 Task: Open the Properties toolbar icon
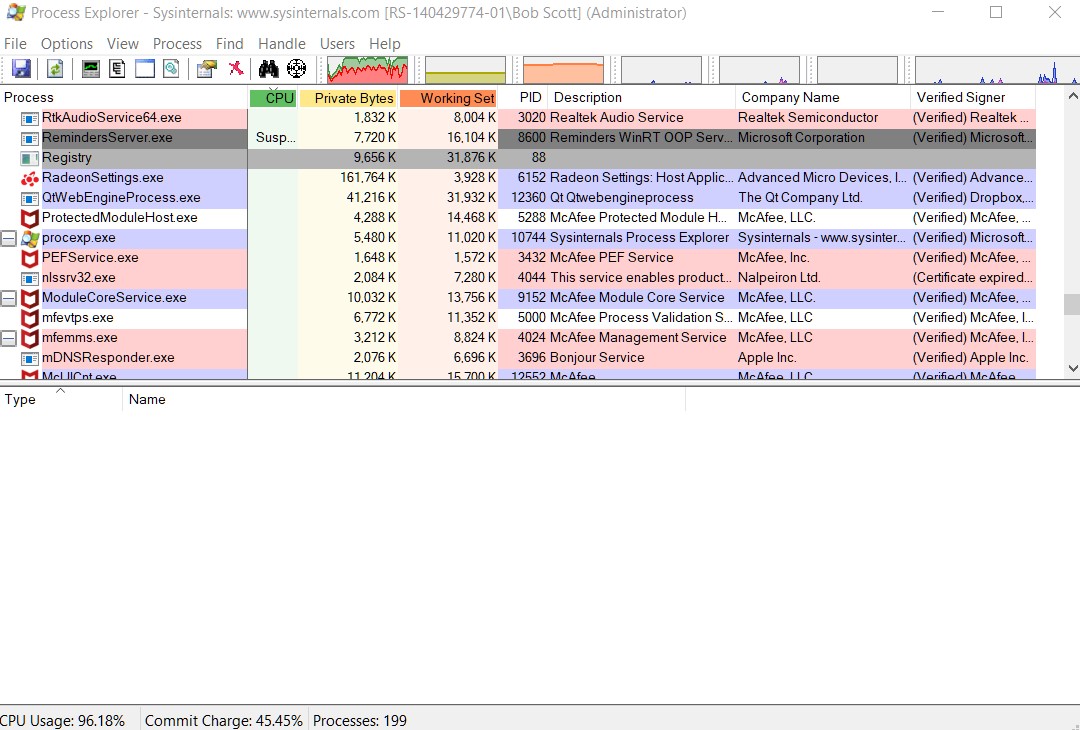coord(207,69)
